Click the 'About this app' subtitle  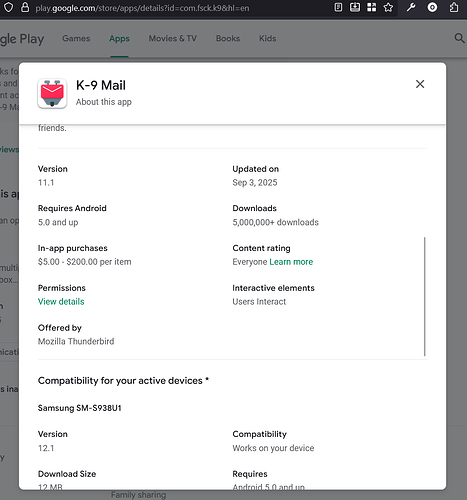104,102
